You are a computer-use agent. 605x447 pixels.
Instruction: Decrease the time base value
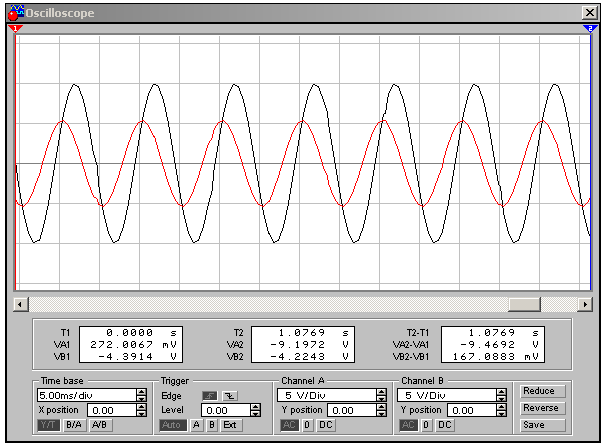click(142, 399)
